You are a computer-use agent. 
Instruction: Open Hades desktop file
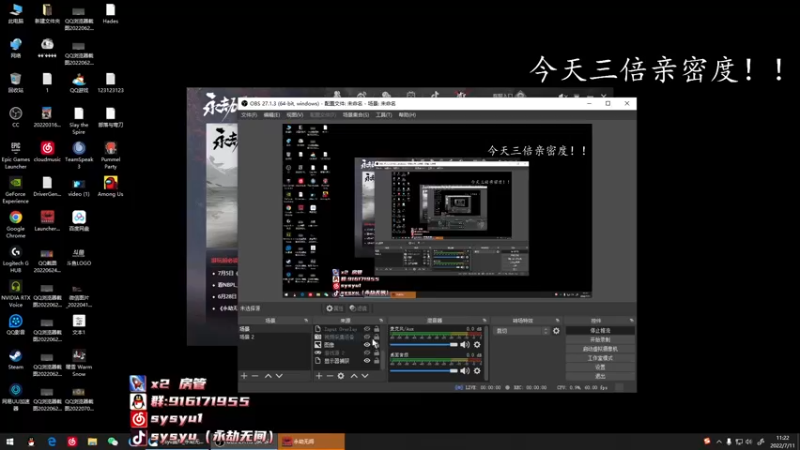point(110,13)
